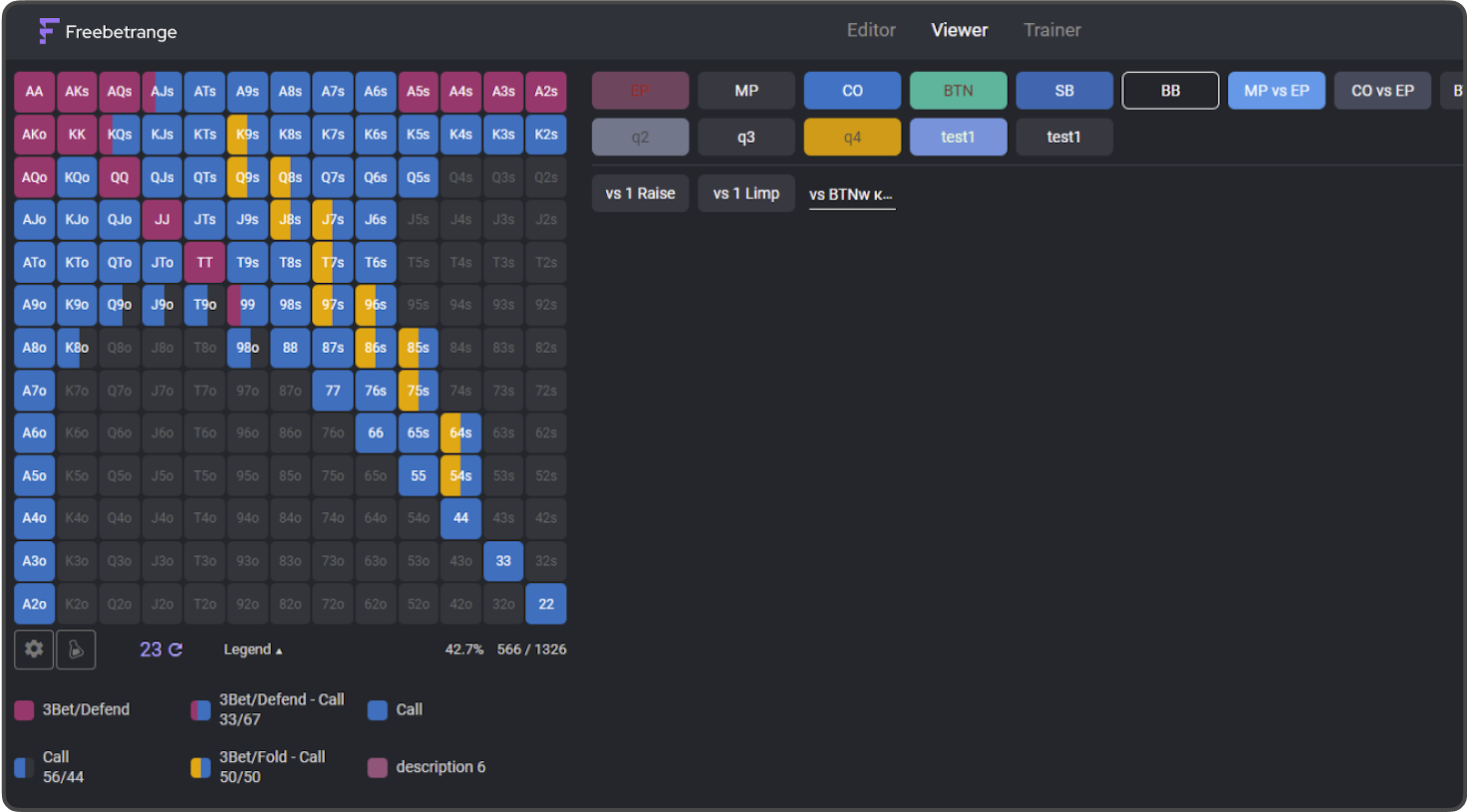Select the BB range button
1467x812 pixels.
[x=1170, y=90]
